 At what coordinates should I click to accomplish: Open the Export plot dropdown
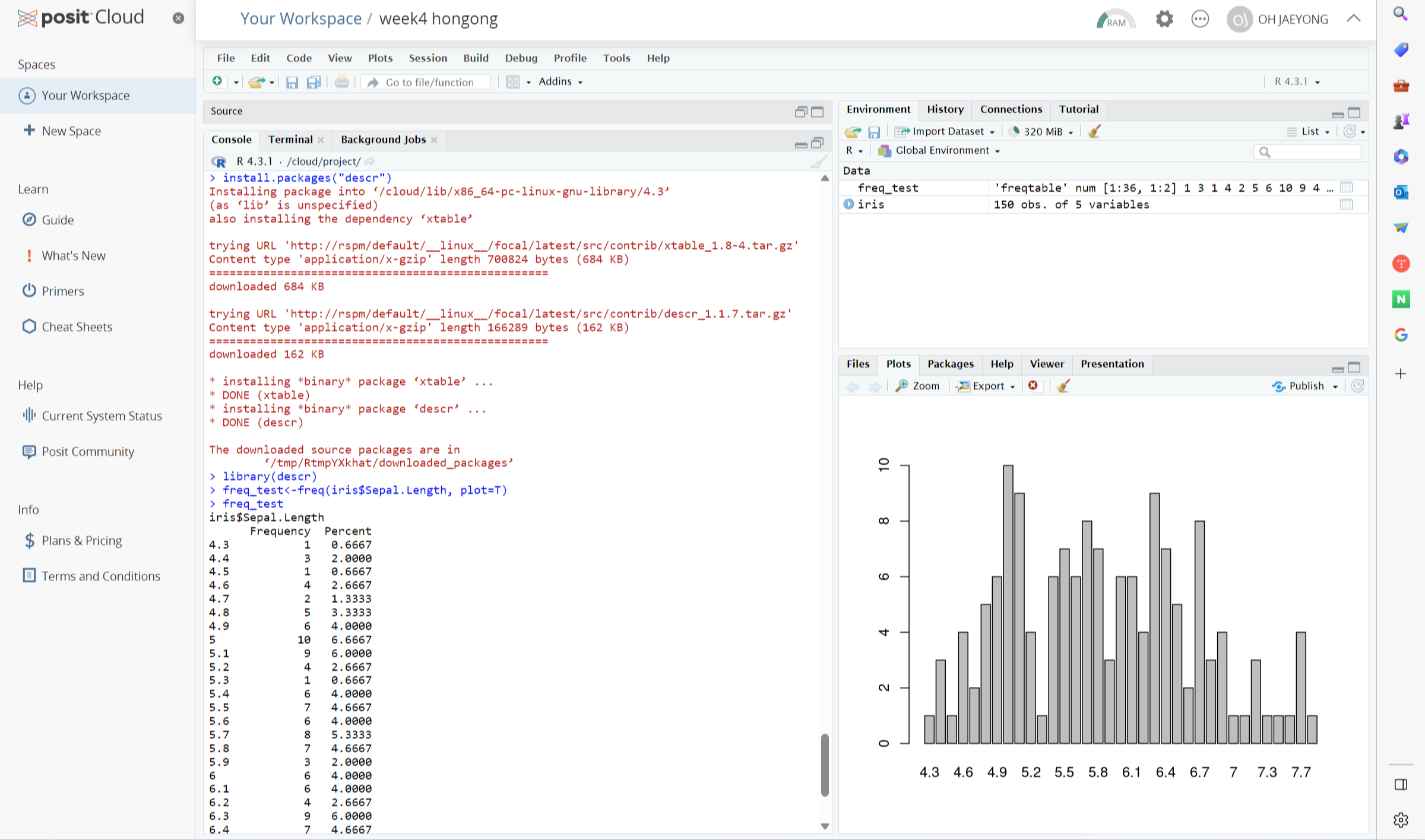[986, 386]
